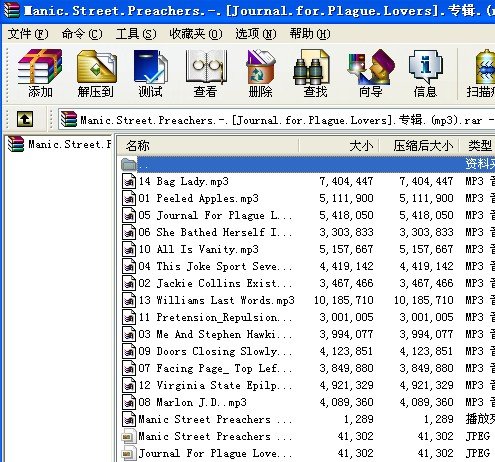Select the parent folder '..' row
Image resolution: width=495 pixels, height=462 pixels.
tap(308, 164)
